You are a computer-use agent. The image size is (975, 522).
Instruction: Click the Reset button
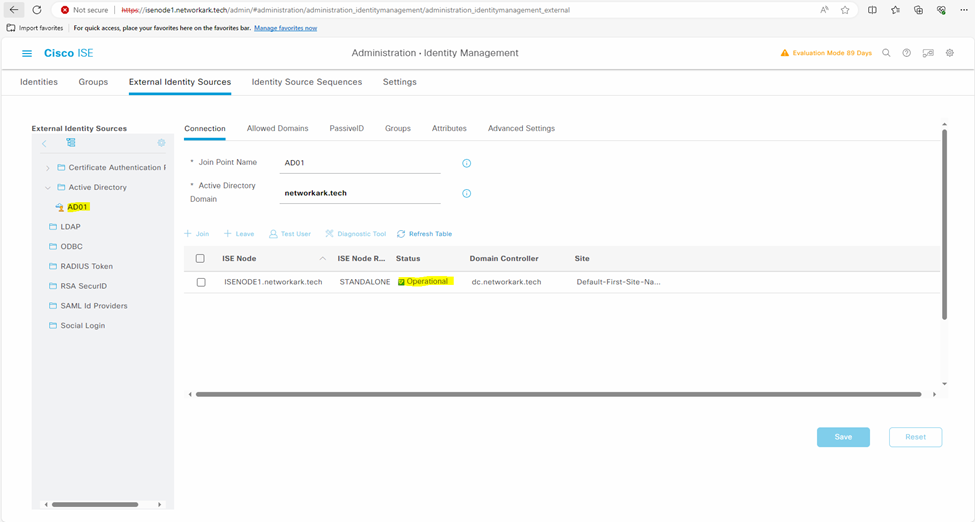click(915, 437)
